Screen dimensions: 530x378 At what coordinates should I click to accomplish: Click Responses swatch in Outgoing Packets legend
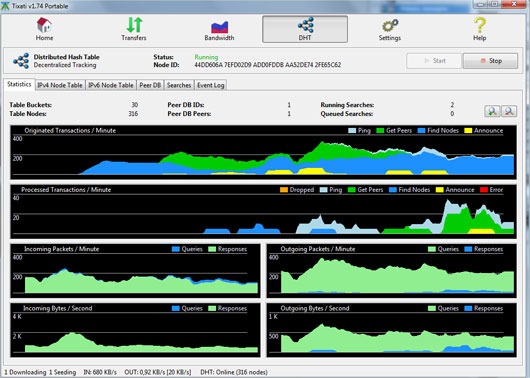[468, 249]
